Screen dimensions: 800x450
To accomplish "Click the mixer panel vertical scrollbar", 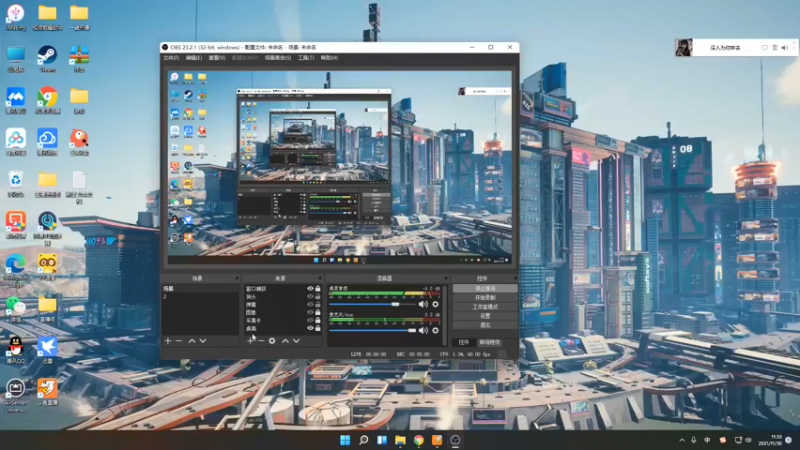I will (x=445, y=315).
